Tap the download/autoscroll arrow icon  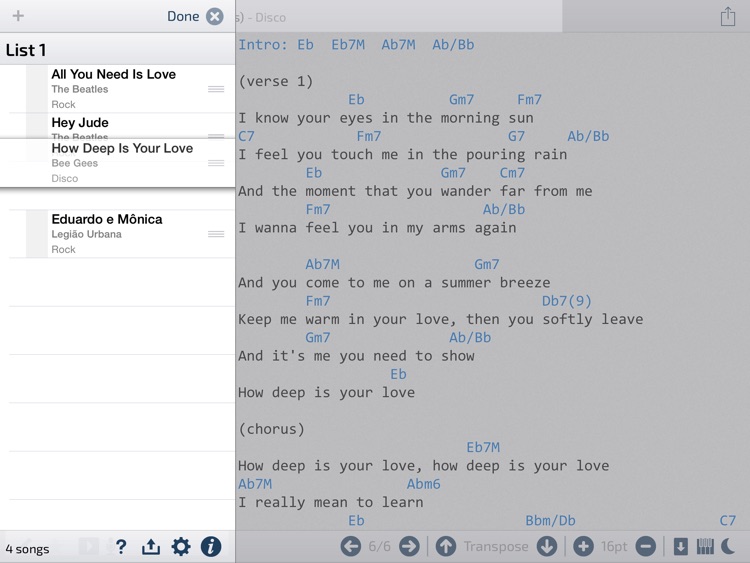pyautogui.click(x=681, y=546)
